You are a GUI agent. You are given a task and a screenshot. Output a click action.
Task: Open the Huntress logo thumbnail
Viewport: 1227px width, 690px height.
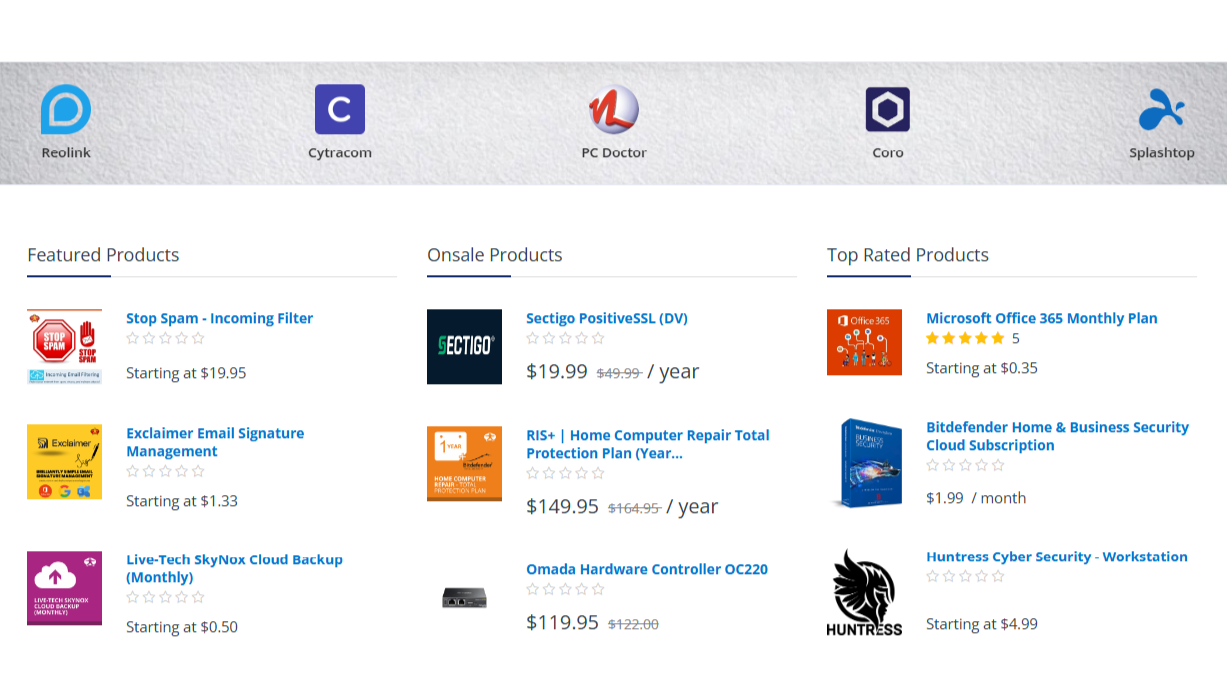[864, 592]
